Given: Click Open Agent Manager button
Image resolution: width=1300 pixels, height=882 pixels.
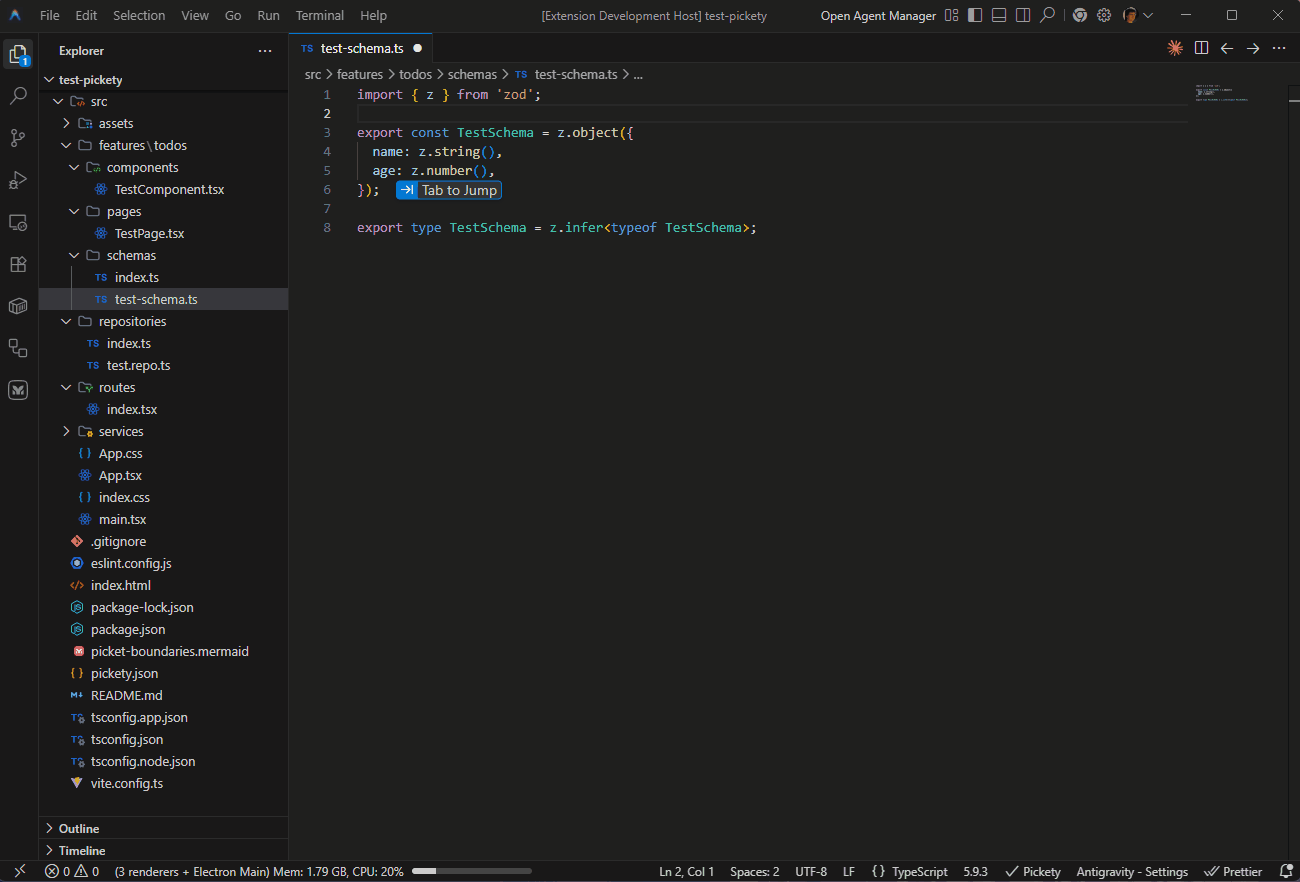Looking at the screenshot, I should coord(878,15).
